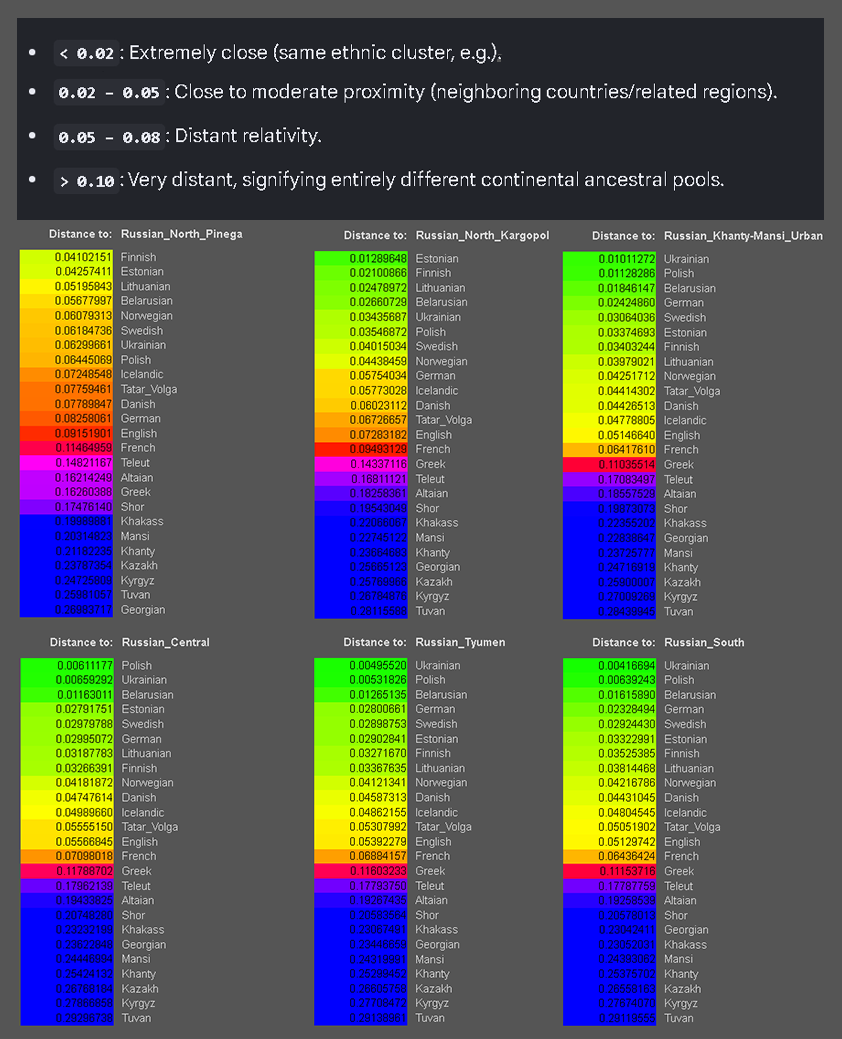Select the value cell 0.07098018
Screen dimensions: 842x1039
point(67,856)
